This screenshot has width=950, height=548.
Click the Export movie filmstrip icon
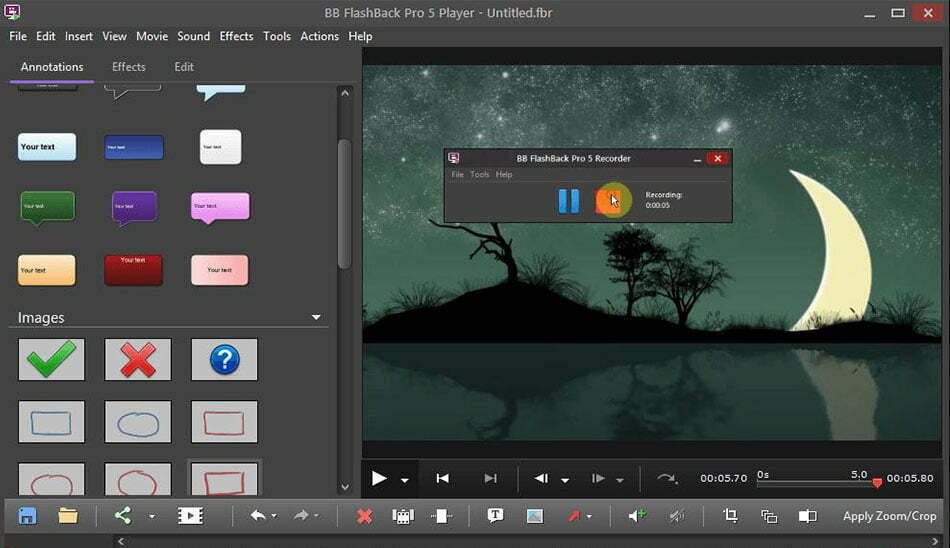coord(190,516)
